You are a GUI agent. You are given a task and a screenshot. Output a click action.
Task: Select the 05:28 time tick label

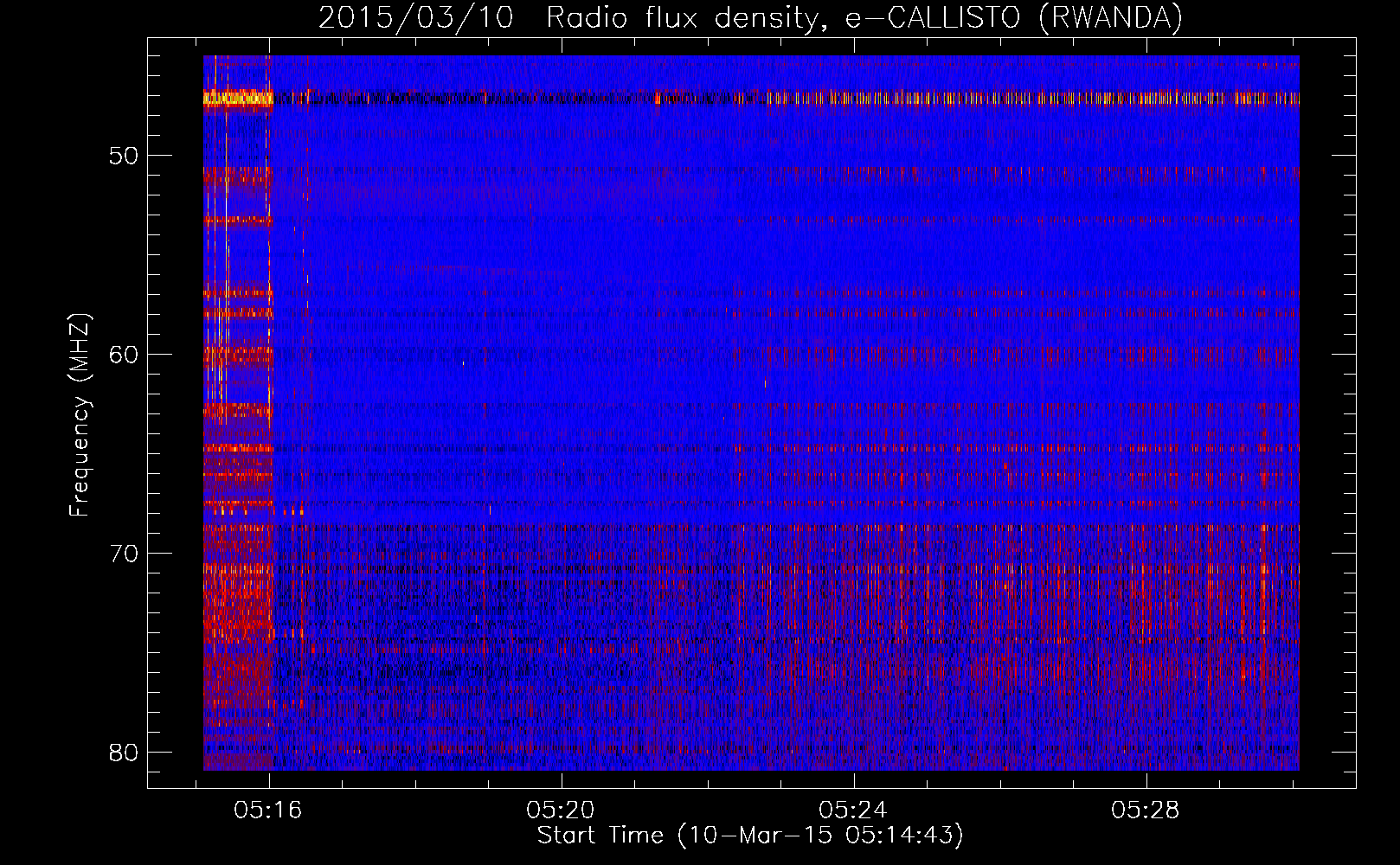(1146, 811)
